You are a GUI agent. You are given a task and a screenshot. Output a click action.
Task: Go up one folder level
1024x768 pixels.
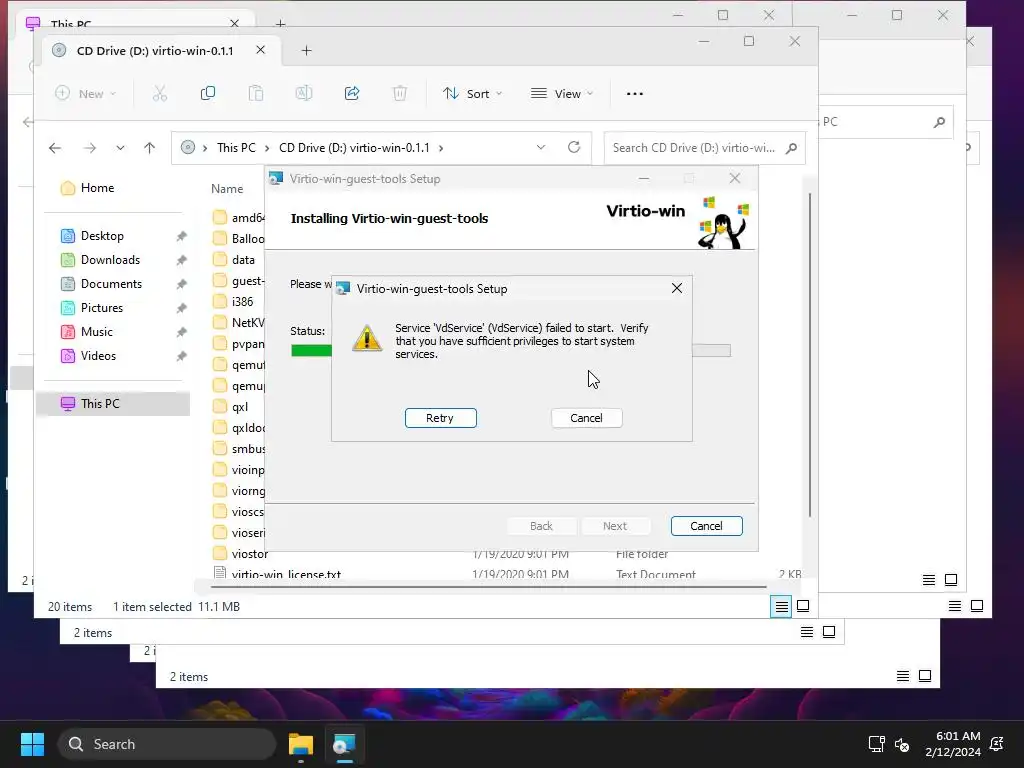(150, 148)
